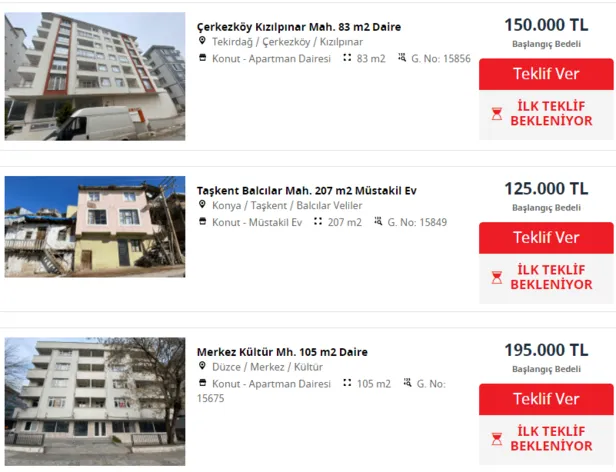Viewport: 616px width, 472px height.
Task: Click hourglass icon in the 195.000 TL listing
Action: pyautogui.click(x=497, y=439)
